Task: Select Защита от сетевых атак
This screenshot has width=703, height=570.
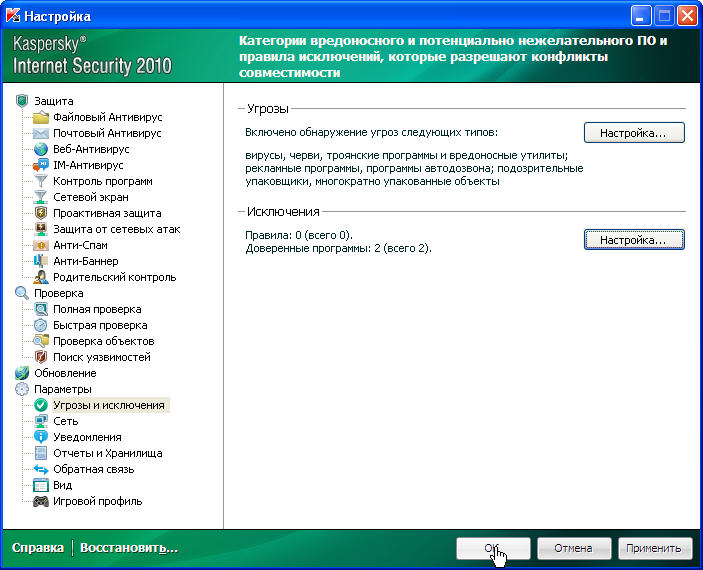Action: click(x=117, y=229)
